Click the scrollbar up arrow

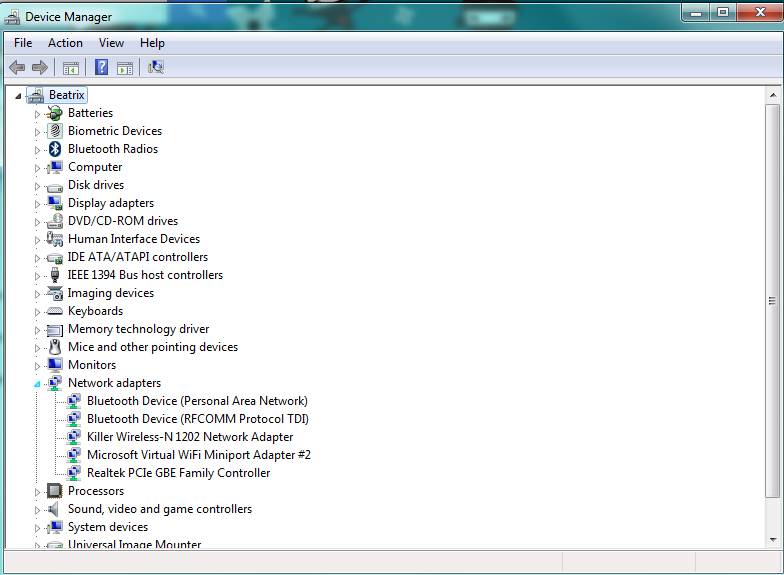click(x=773, y=95)
